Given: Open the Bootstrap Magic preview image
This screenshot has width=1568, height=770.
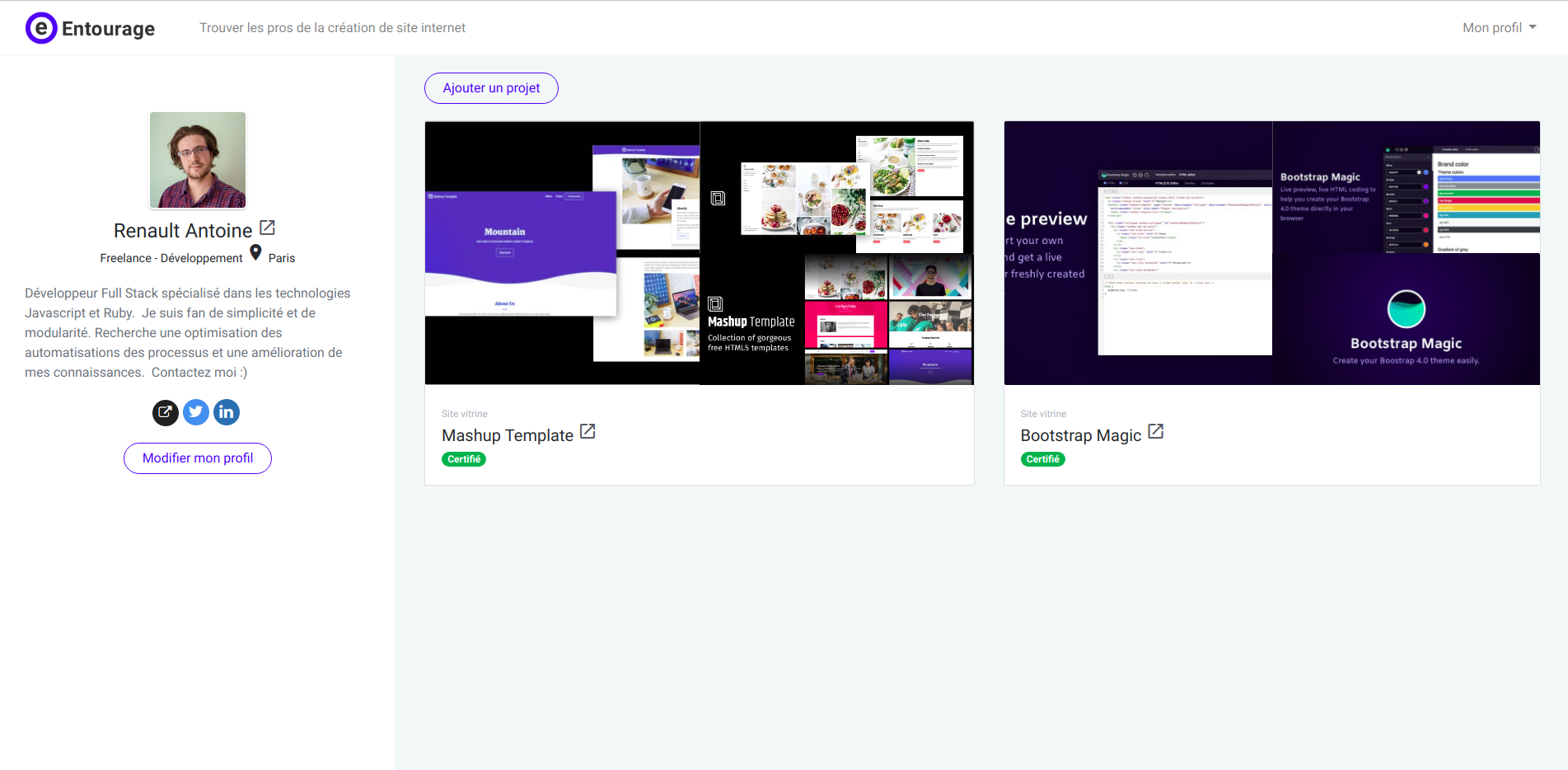Looking at the screenshot, I should (x=1272, y=253).
